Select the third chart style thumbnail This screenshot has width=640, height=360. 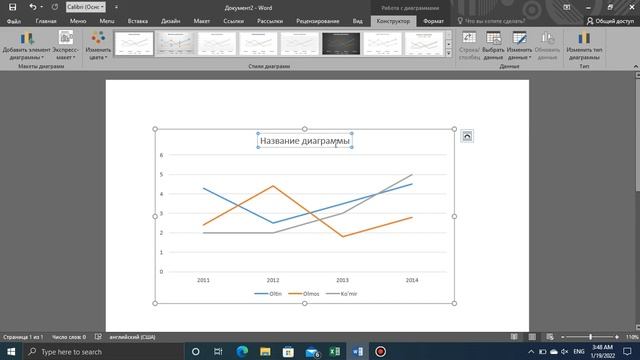pyautogui.click(x=217, y=43)
